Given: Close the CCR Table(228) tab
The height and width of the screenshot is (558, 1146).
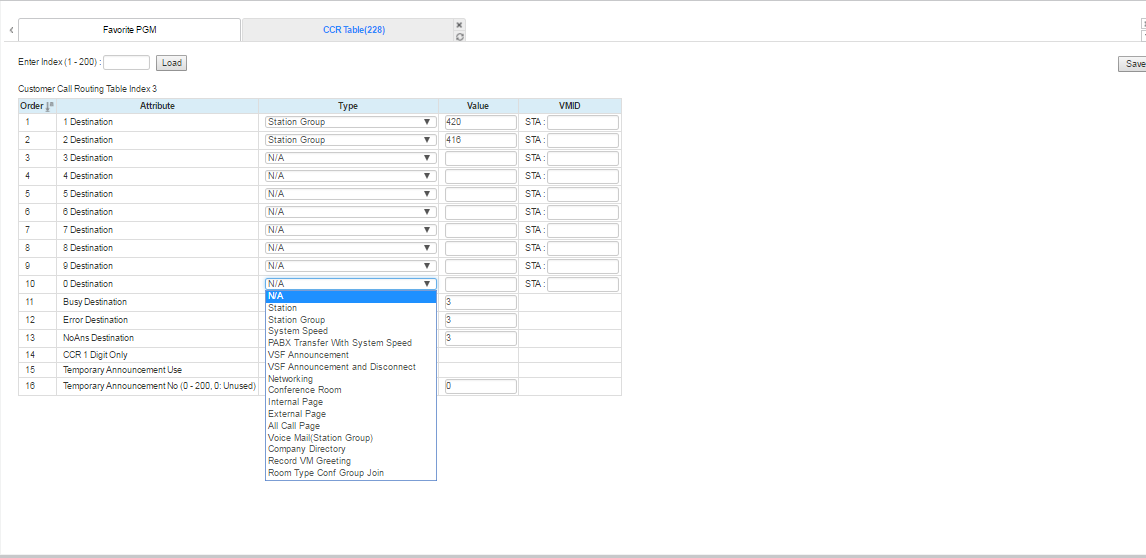Looking at the screenshot, I should (459, 25).
